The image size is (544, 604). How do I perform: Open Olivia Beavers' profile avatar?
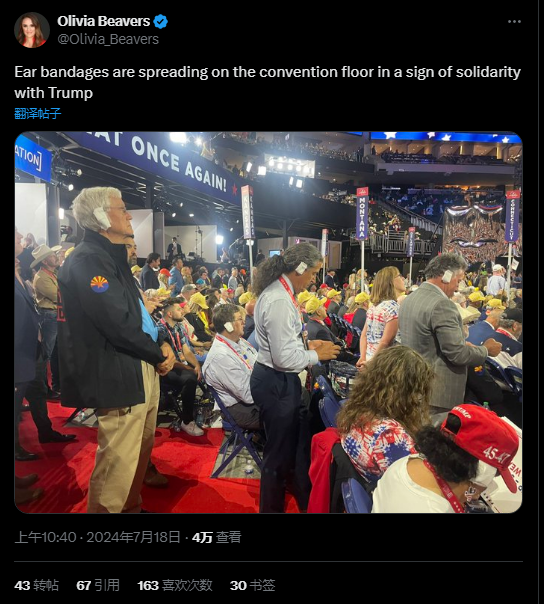coord(32,30)
